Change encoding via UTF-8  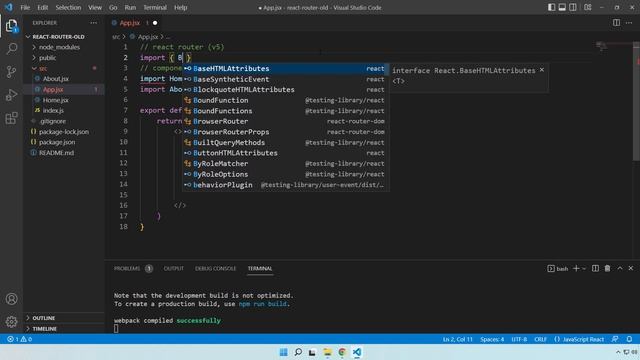pyautogui.click(x=519, y=339)
